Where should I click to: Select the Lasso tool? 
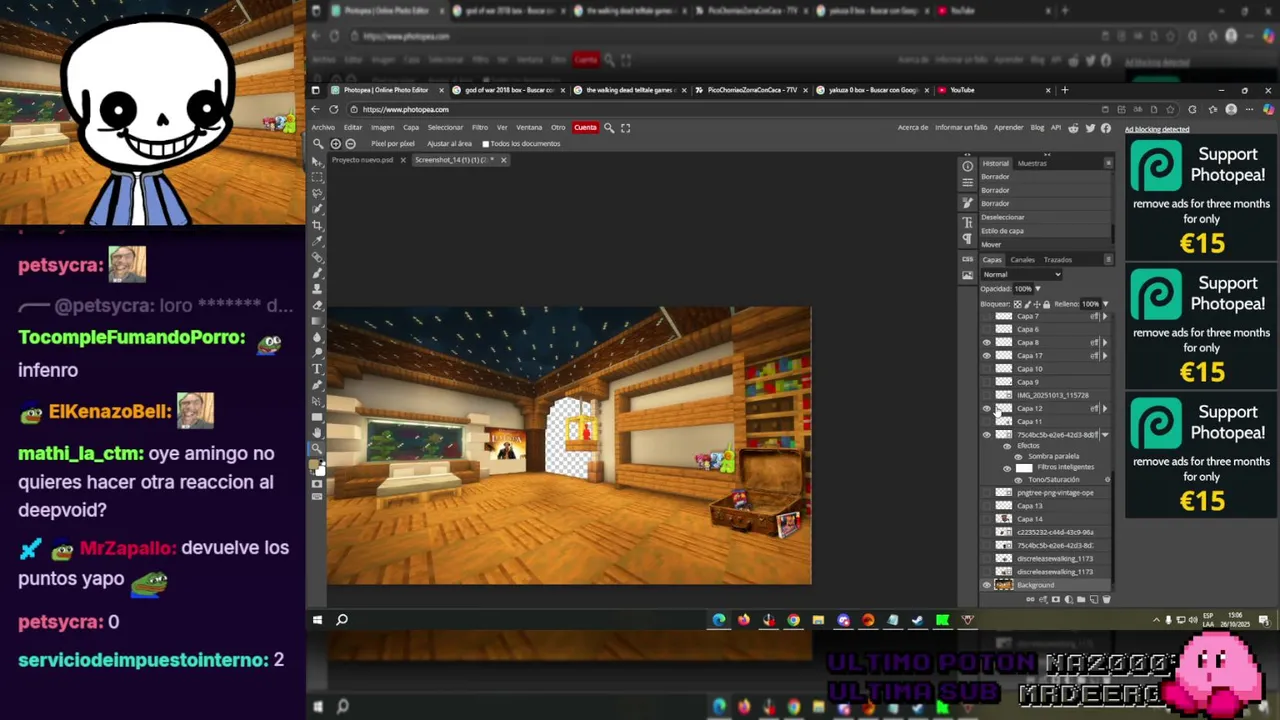317,193
